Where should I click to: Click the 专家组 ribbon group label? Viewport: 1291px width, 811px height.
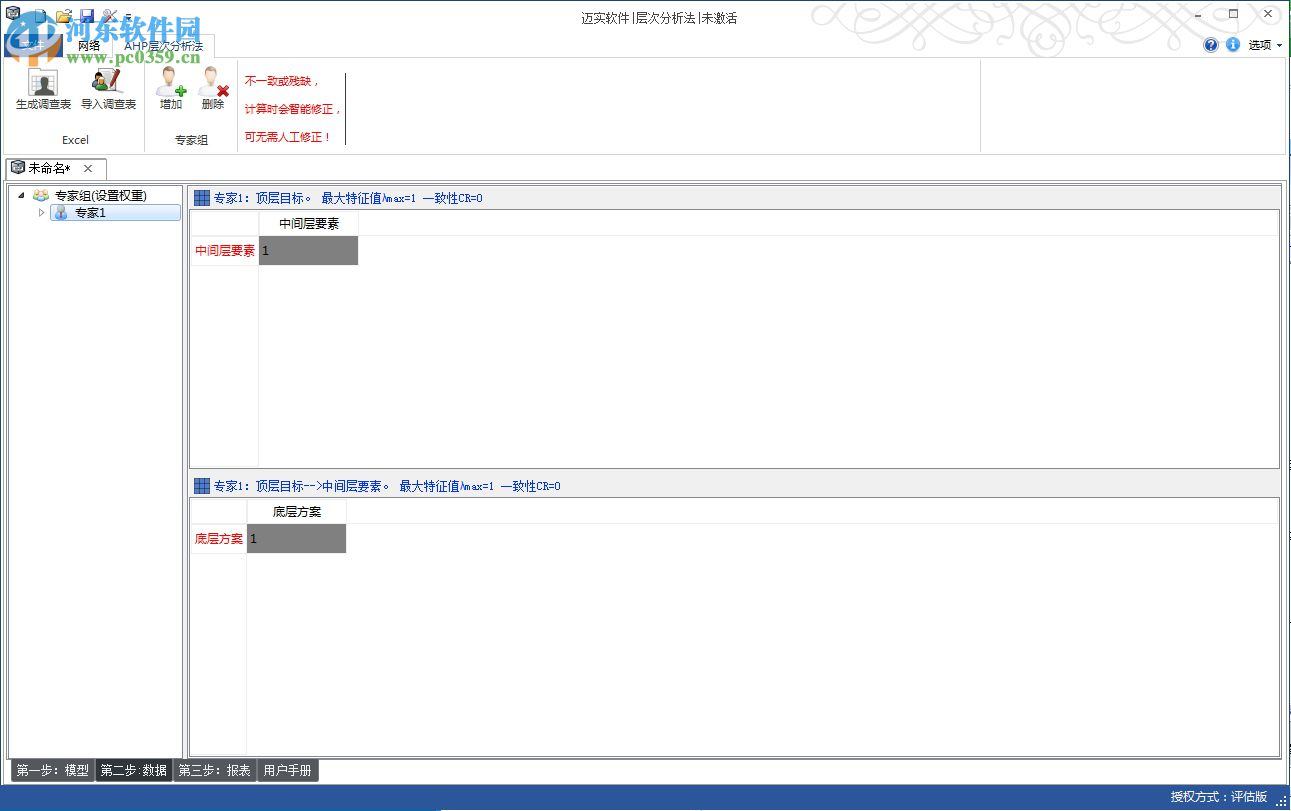point(191,140)
